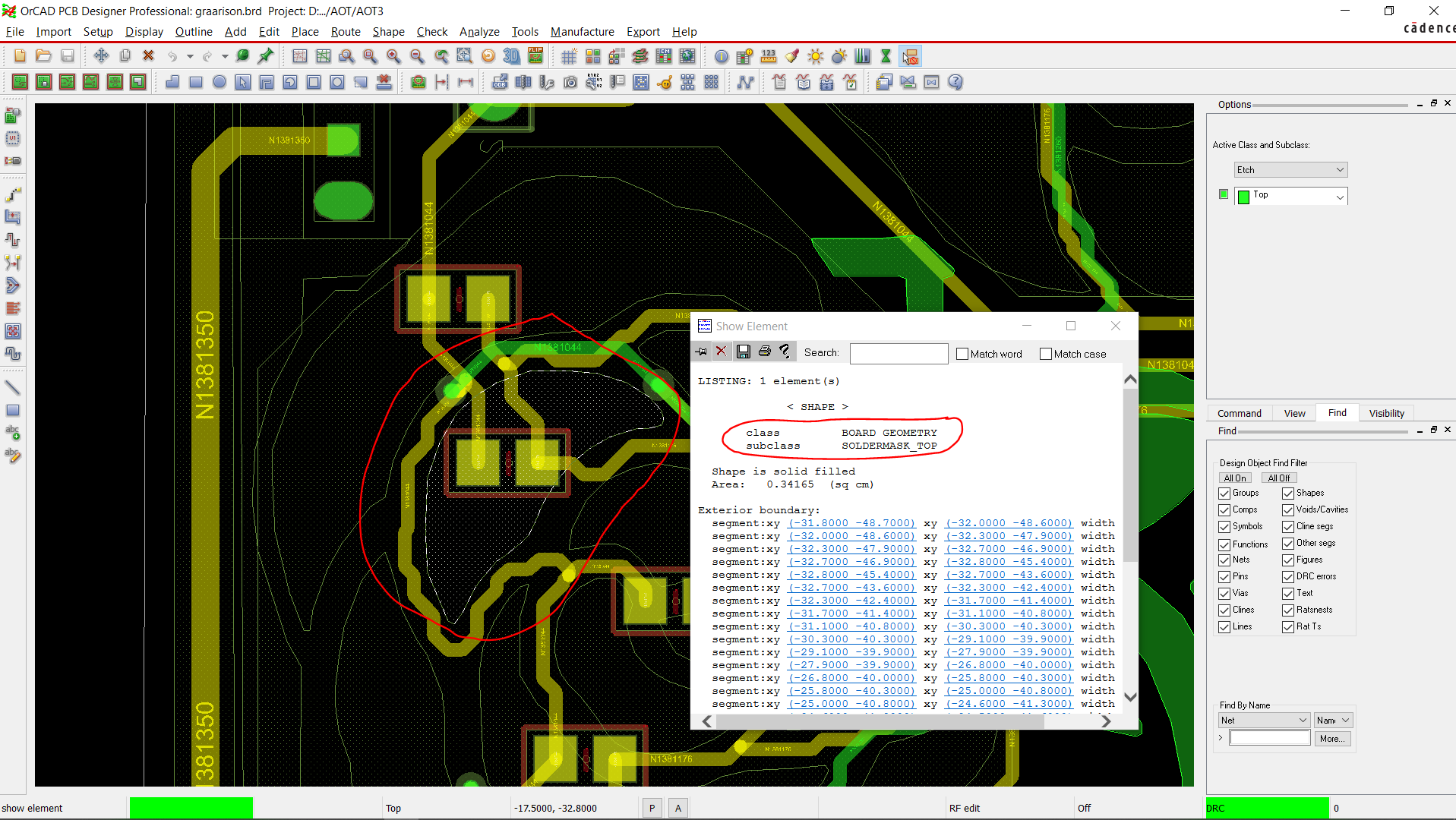Click the New file icon
The width and height of the screenshot is (1456, 820).
(20, 56)
